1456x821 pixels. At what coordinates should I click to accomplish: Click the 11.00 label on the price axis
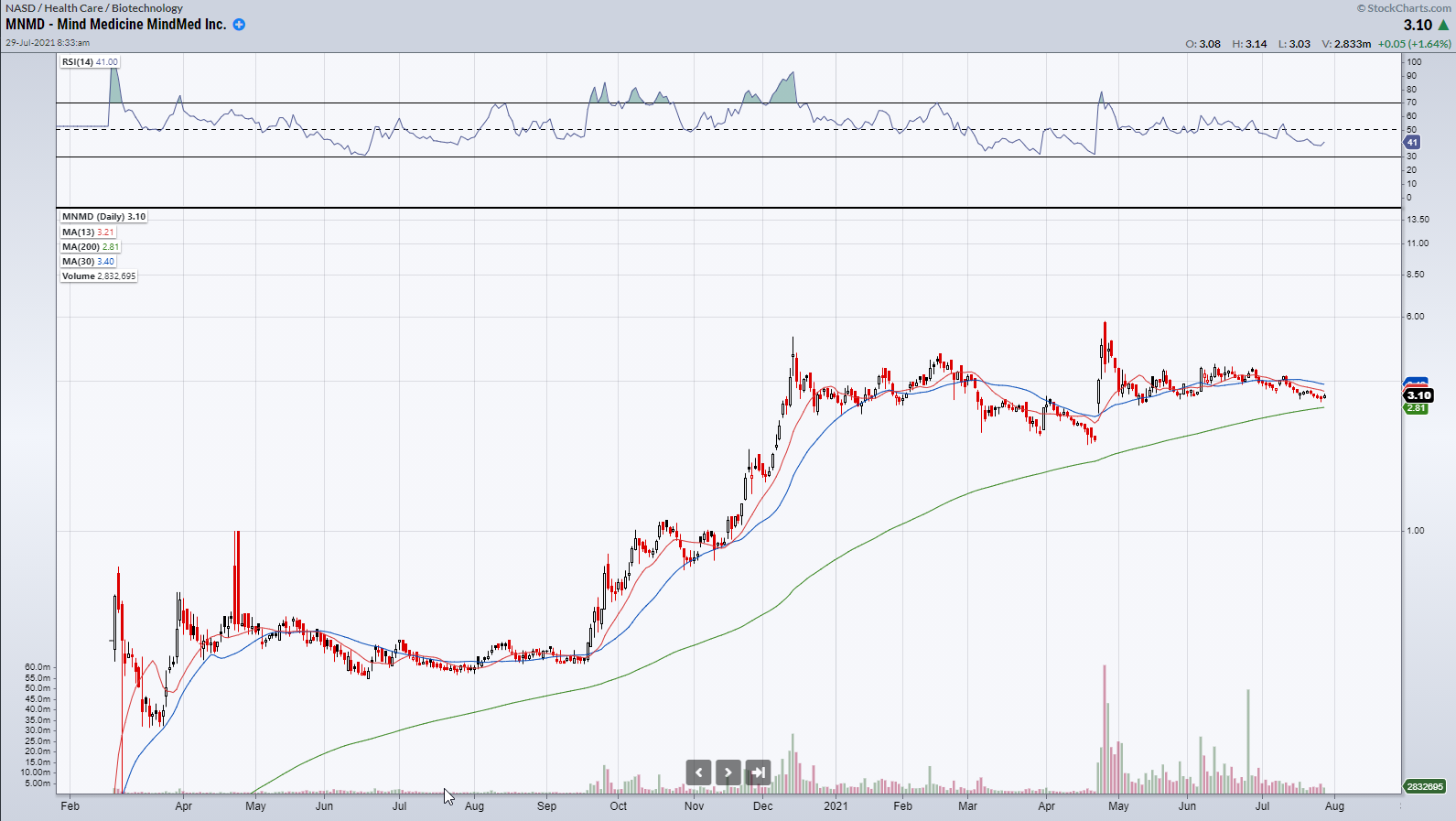(1418, 243)
